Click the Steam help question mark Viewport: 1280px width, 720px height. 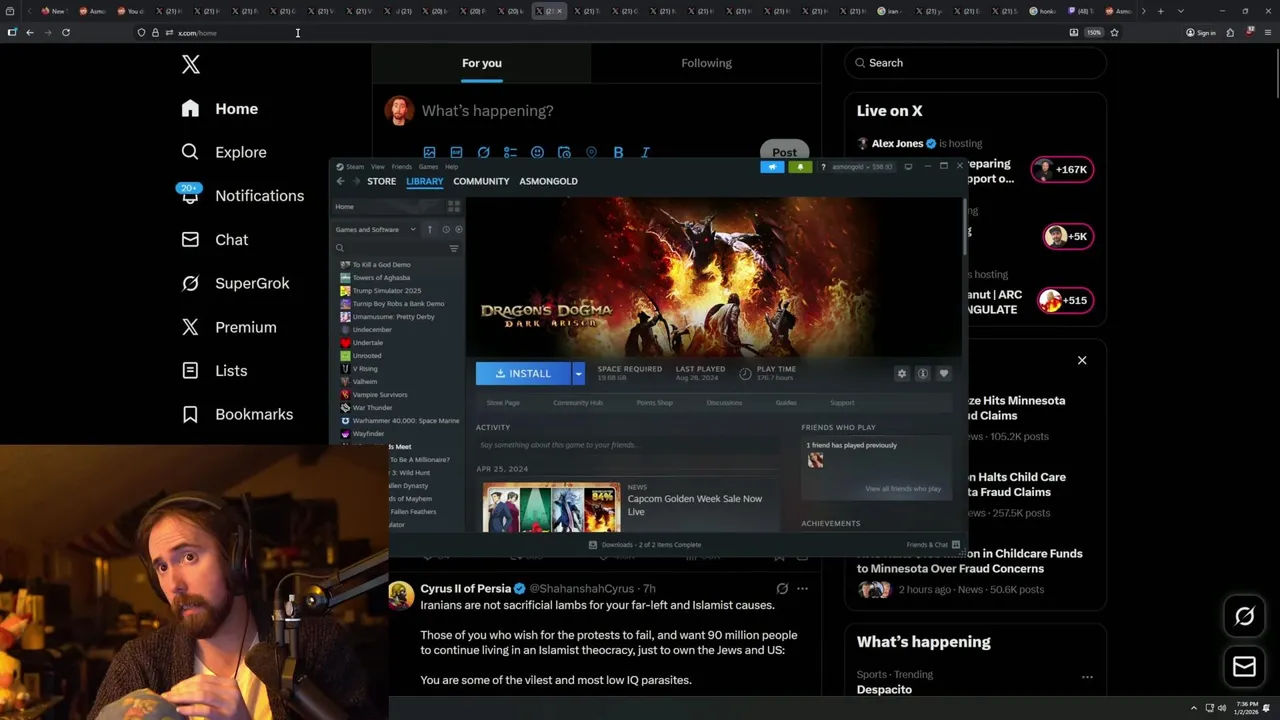point(823,167)
